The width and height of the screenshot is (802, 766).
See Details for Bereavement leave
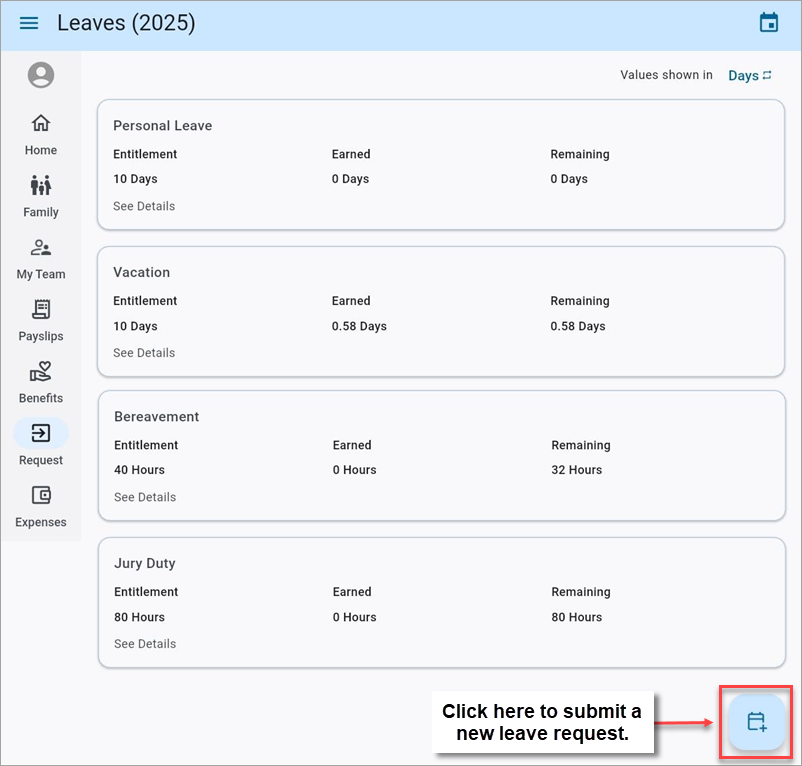pos(145,497)
